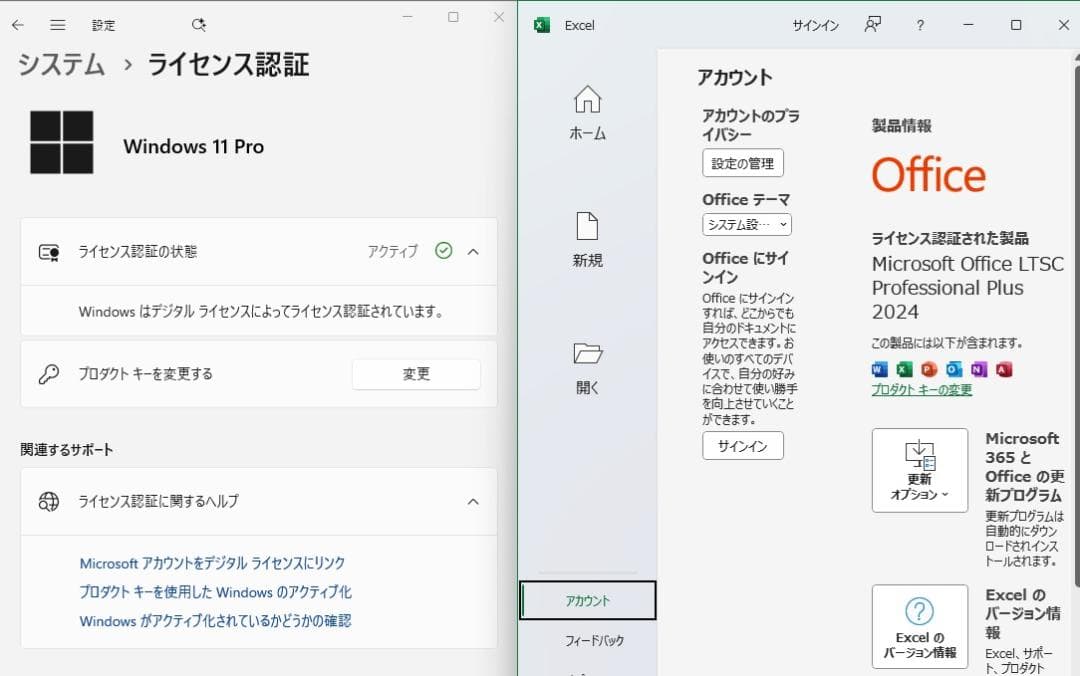The width and height of the screenshot is (1080, 676).
Task: Select the OneNote icon in product info
Action: point(976,369)
